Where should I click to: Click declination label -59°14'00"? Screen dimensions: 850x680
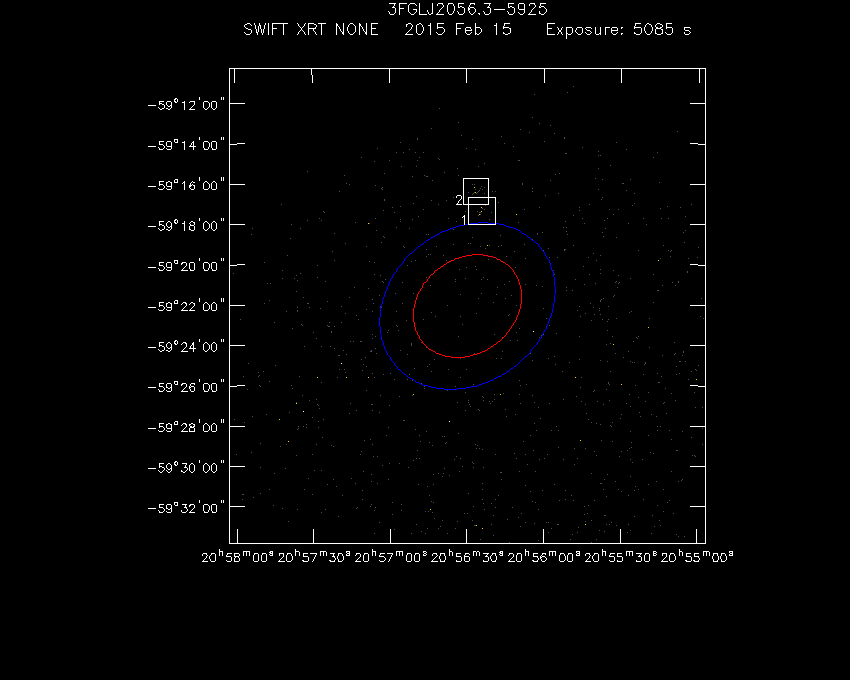186,145
